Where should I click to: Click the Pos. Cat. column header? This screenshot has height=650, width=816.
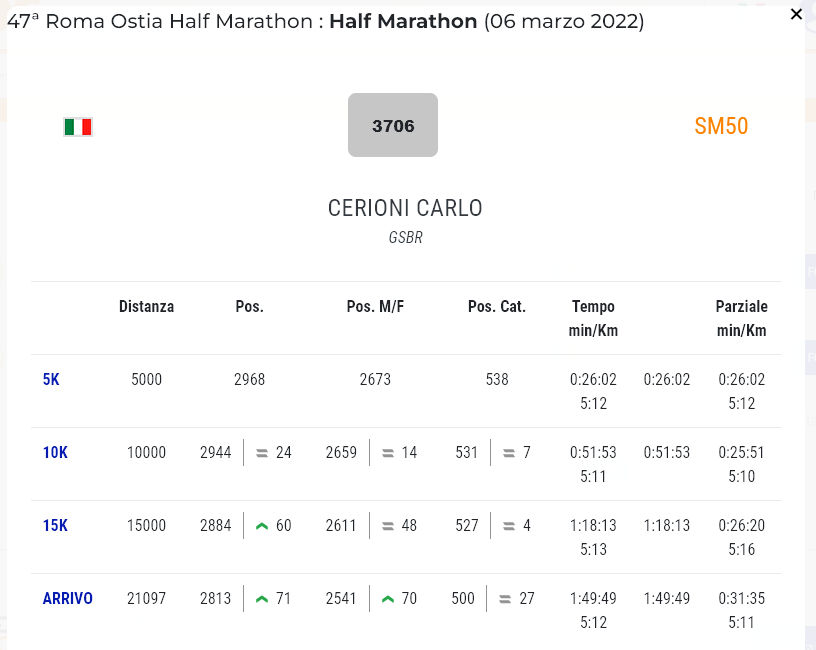(x=497, y=307)
